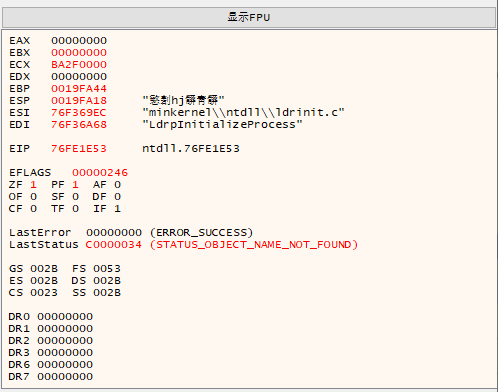The height and width of the screenshot is (392, 498).
Task: Select the DS segment value 002B
Action: [x=107, y=281]
